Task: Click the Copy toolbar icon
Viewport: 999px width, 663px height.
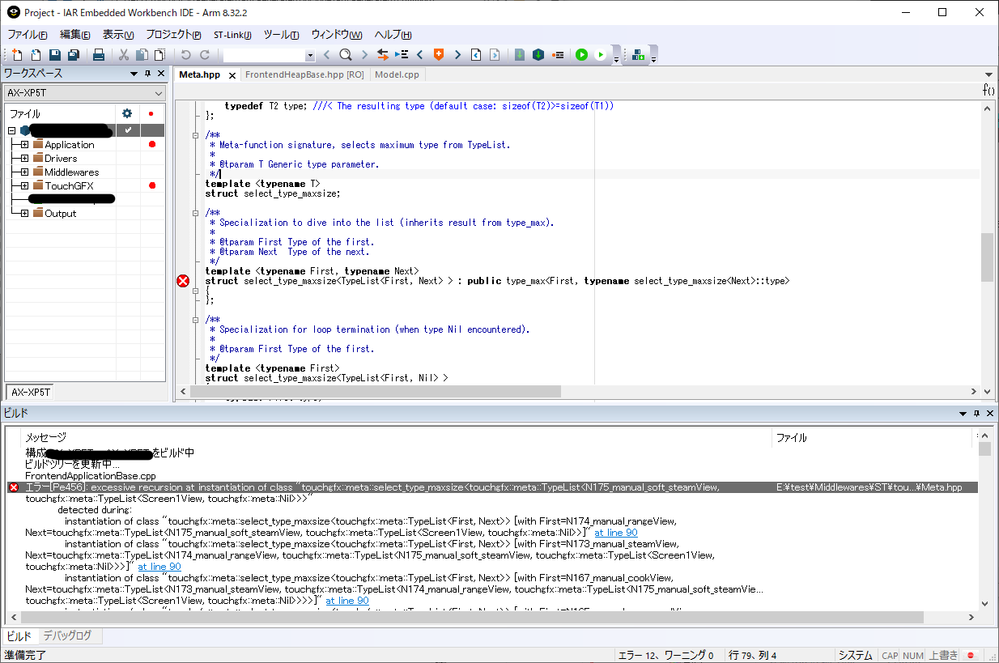Action: [141, 55]
